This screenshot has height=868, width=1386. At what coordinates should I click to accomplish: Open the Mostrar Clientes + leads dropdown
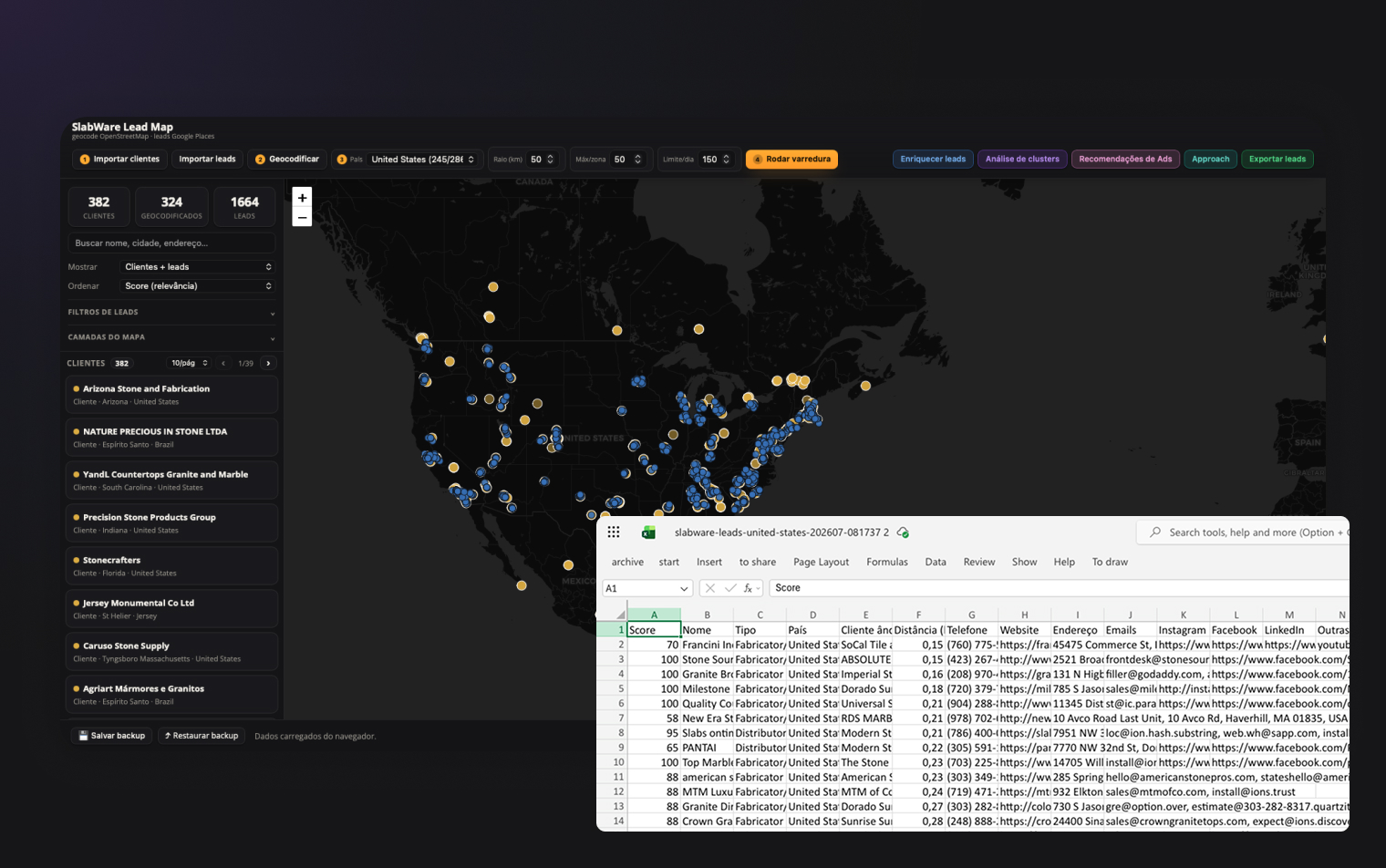click(x=198, y=267)
